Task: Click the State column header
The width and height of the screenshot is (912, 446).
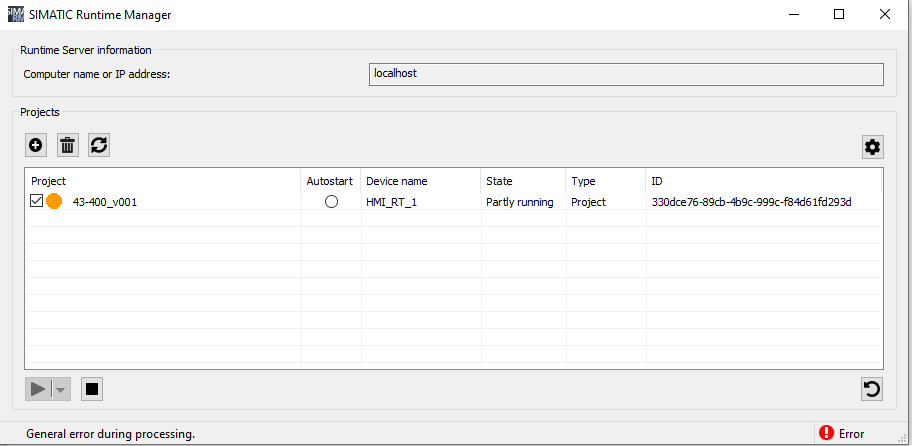Action: [499, 181]
